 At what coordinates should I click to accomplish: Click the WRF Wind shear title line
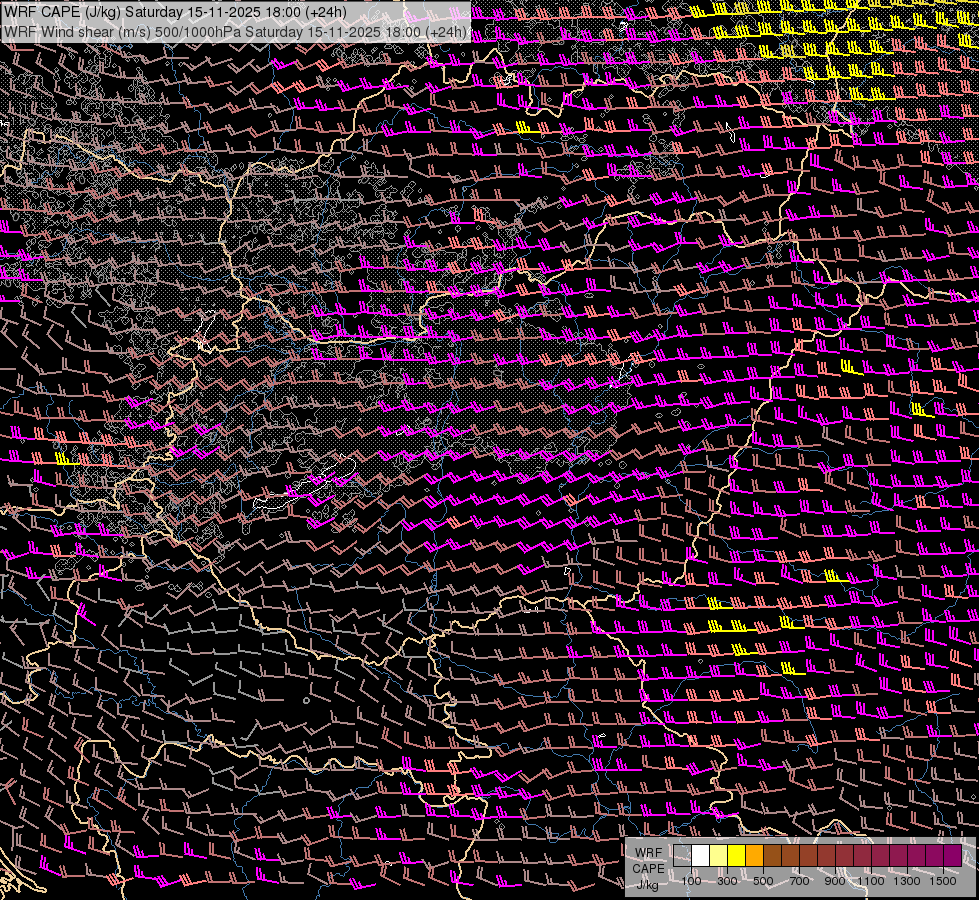[235, 32]
